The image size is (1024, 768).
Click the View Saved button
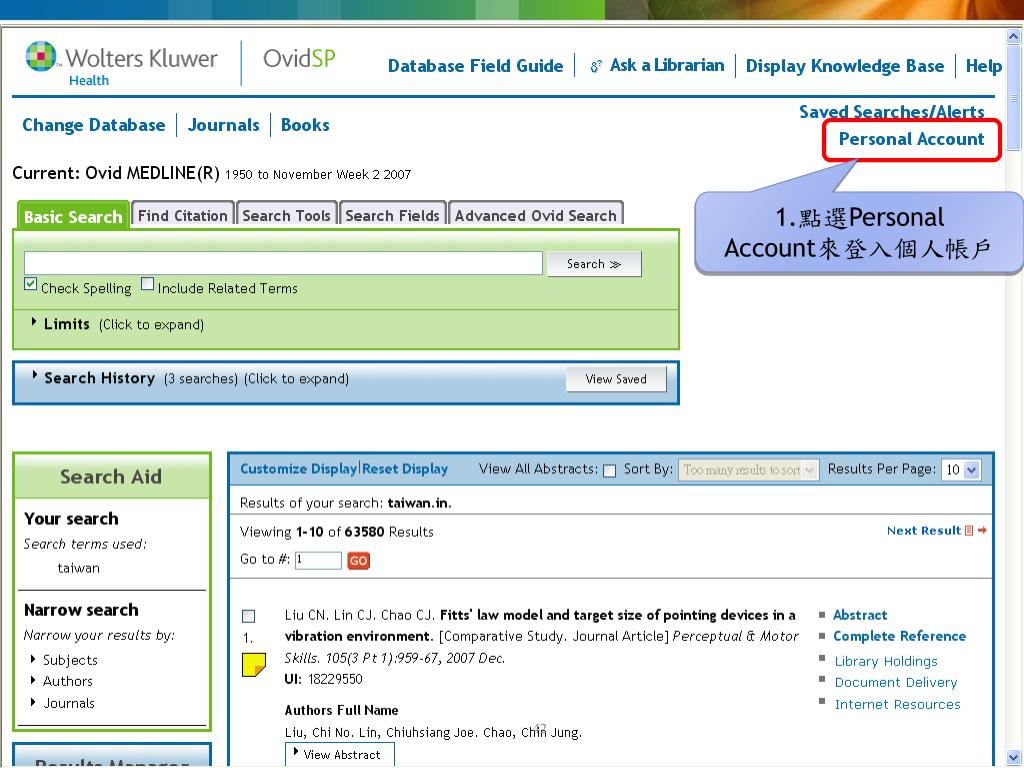click(616, 379)
